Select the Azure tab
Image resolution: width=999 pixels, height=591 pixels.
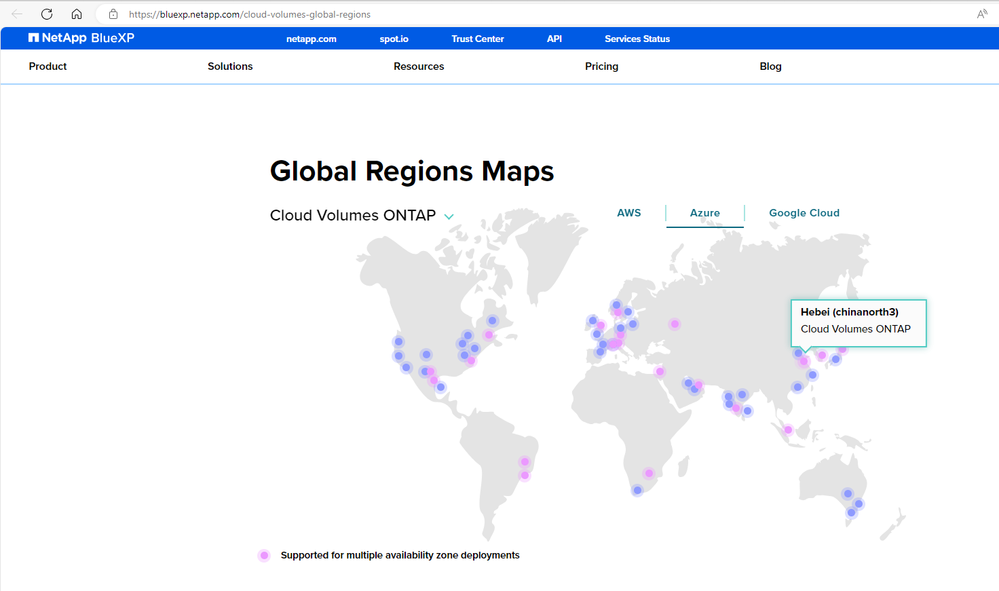(705, 213)
